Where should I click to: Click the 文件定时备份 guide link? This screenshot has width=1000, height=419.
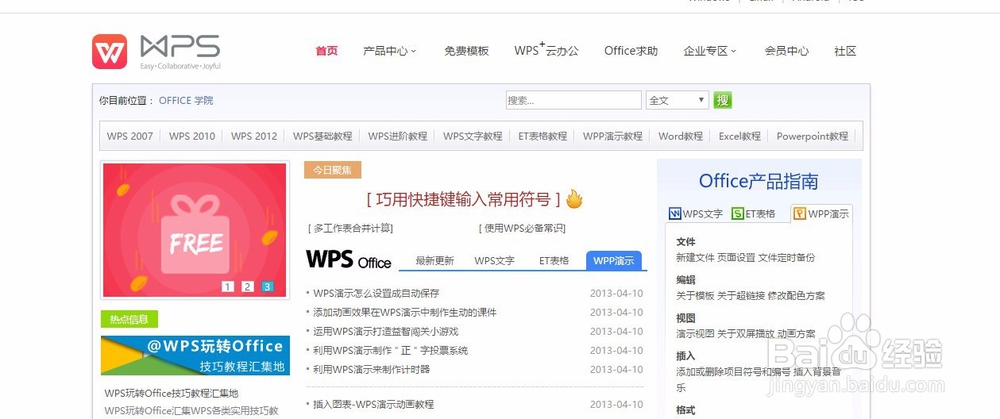[786, 258]
